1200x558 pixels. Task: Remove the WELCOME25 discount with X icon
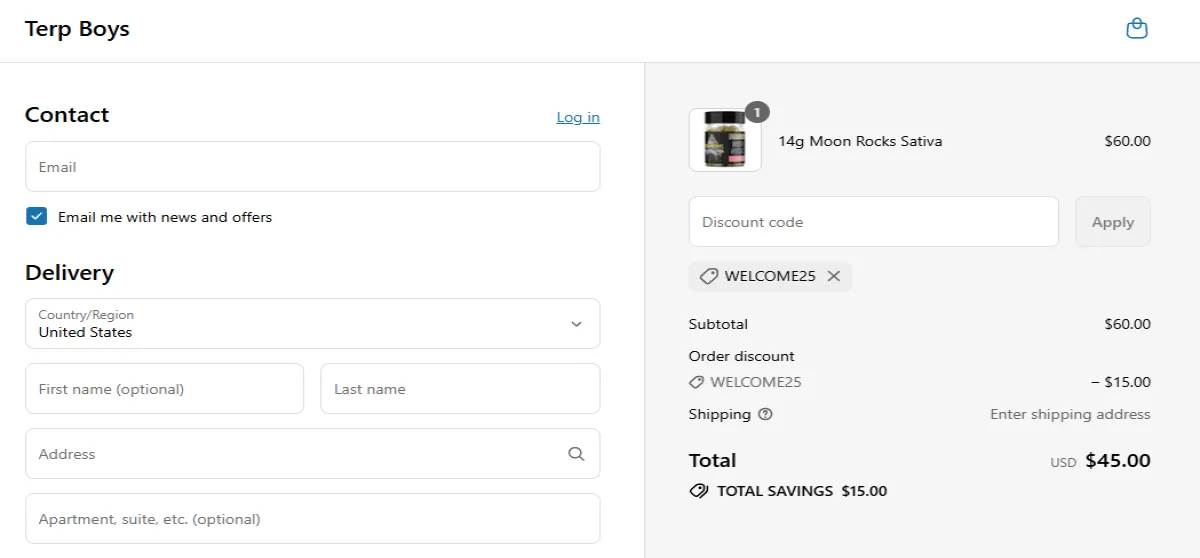pyautogui.click(x=834, y=276)
